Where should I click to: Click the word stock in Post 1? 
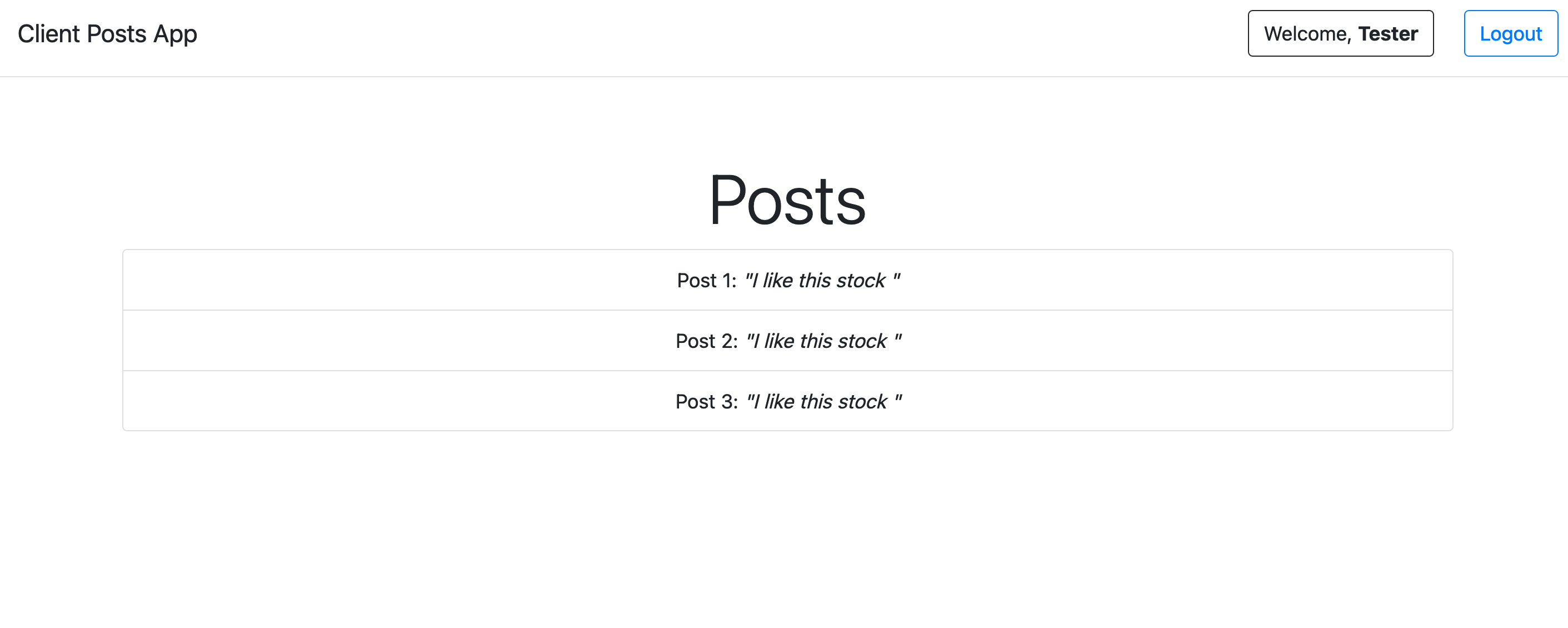[861, 280]
